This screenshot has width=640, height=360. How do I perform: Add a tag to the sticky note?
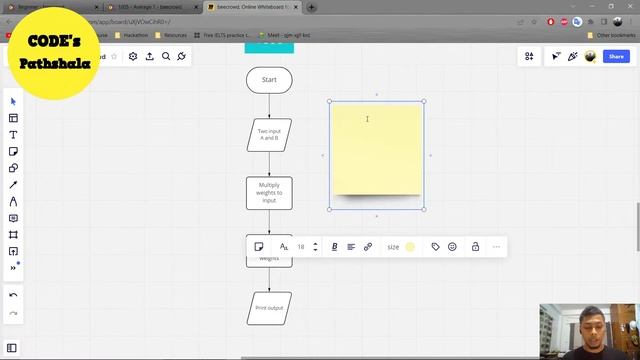pyautogui.click(x=436, y=247)
